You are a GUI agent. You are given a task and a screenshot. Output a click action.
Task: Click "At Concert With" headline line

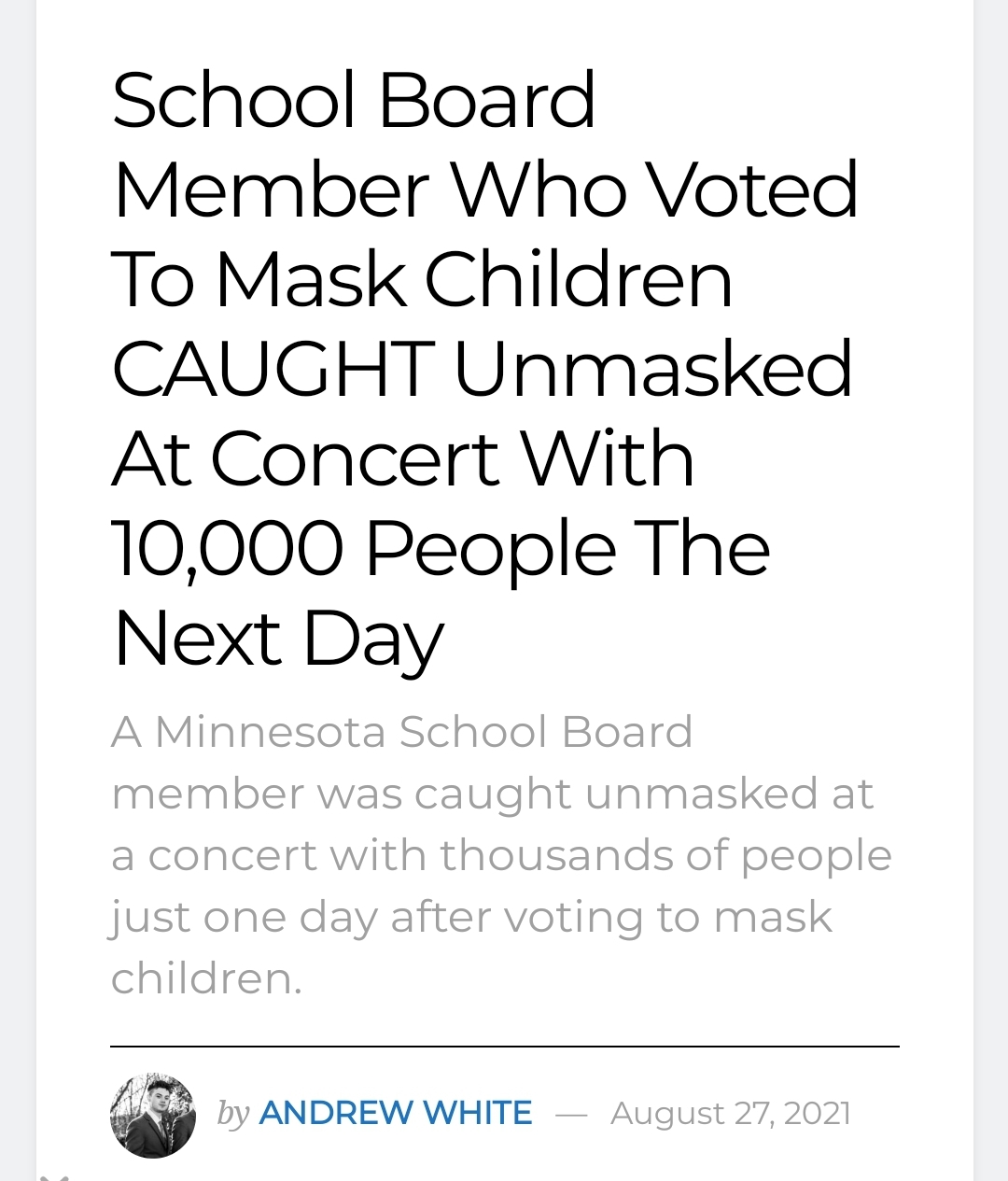(x=402, y=458)
